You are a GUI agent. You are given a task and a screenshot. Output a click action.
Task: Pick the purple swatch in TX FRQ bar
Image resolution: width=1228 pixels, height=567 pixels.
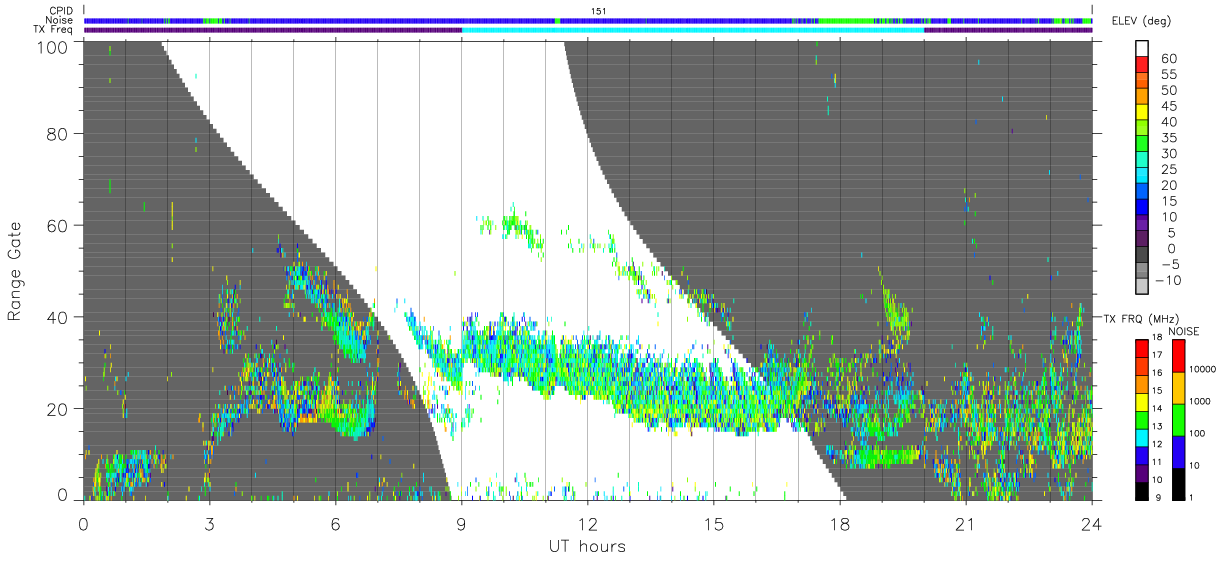[1141, 473]
